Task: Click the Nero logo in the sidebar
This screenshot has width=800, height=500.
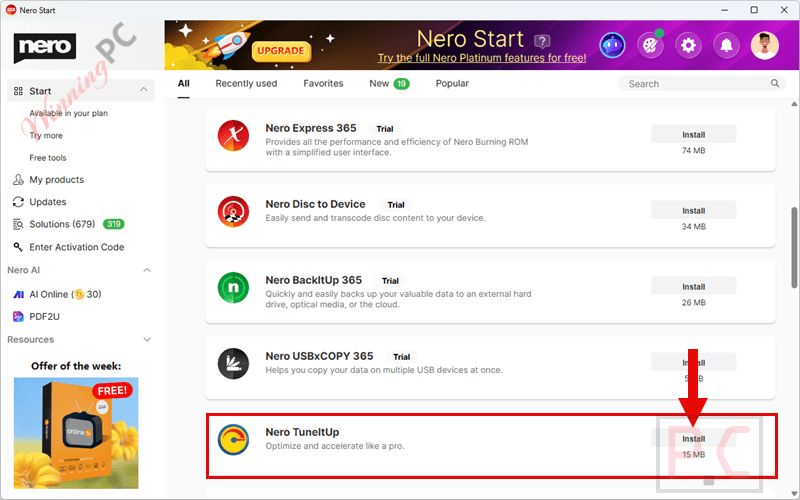Action: (45, 47)
